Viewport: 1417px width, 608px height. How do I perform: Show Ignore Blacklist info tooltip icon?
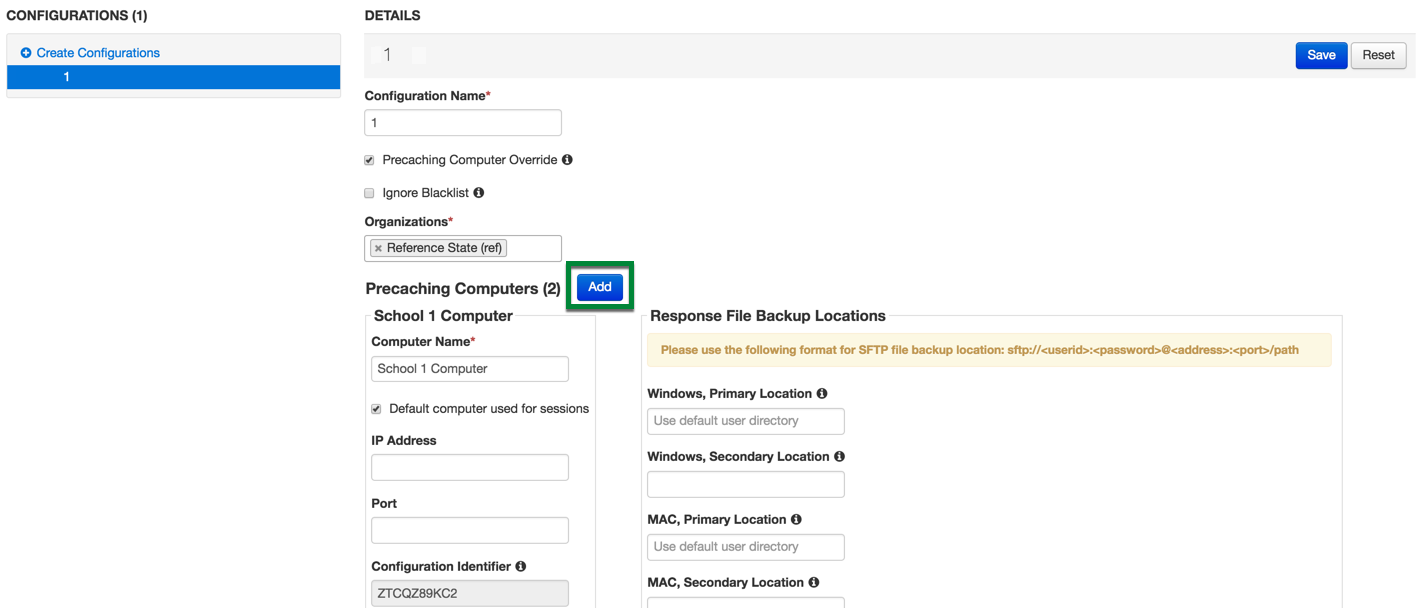(x=478, y=193)
